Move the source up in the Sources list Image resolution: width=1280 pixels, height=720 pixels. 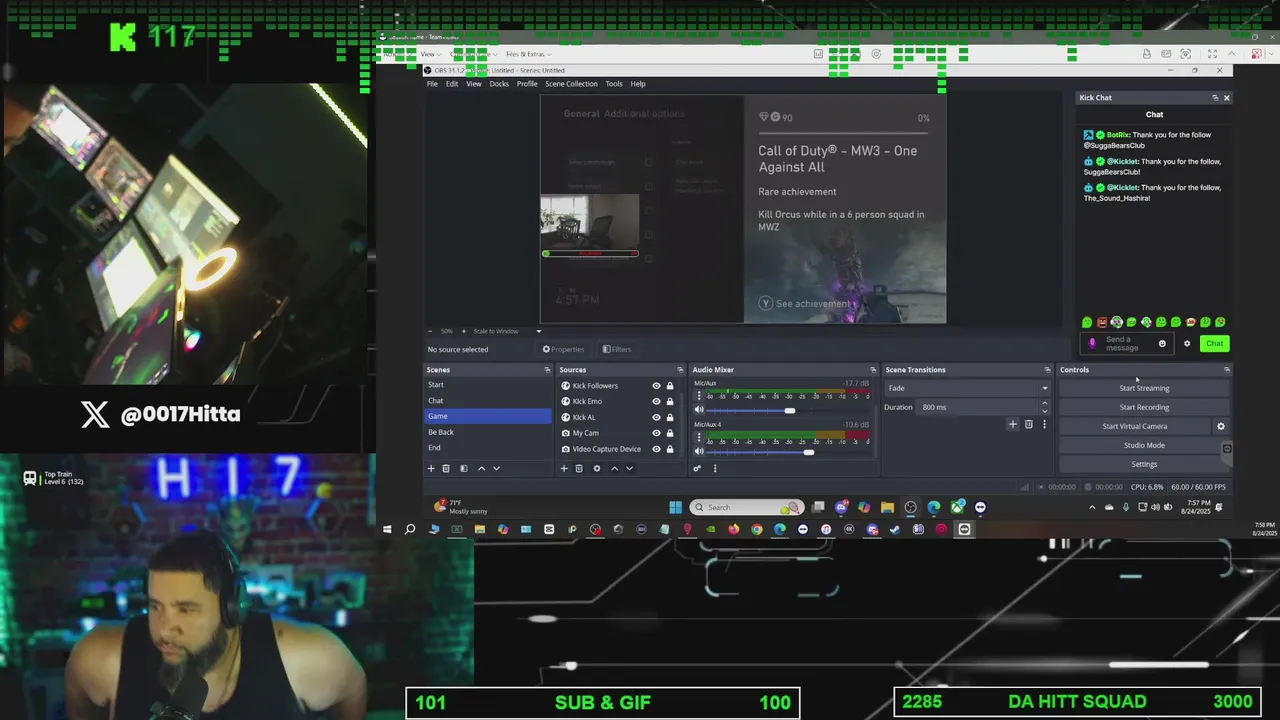pos(614,468)
